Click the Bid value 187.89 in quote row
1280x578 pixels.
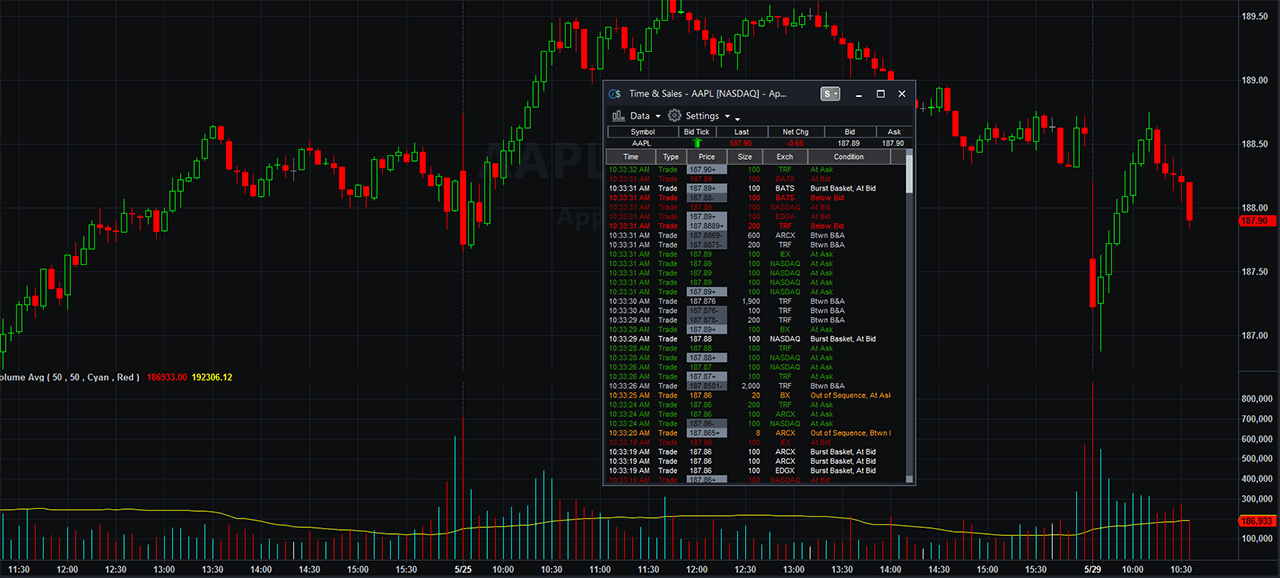849,144
